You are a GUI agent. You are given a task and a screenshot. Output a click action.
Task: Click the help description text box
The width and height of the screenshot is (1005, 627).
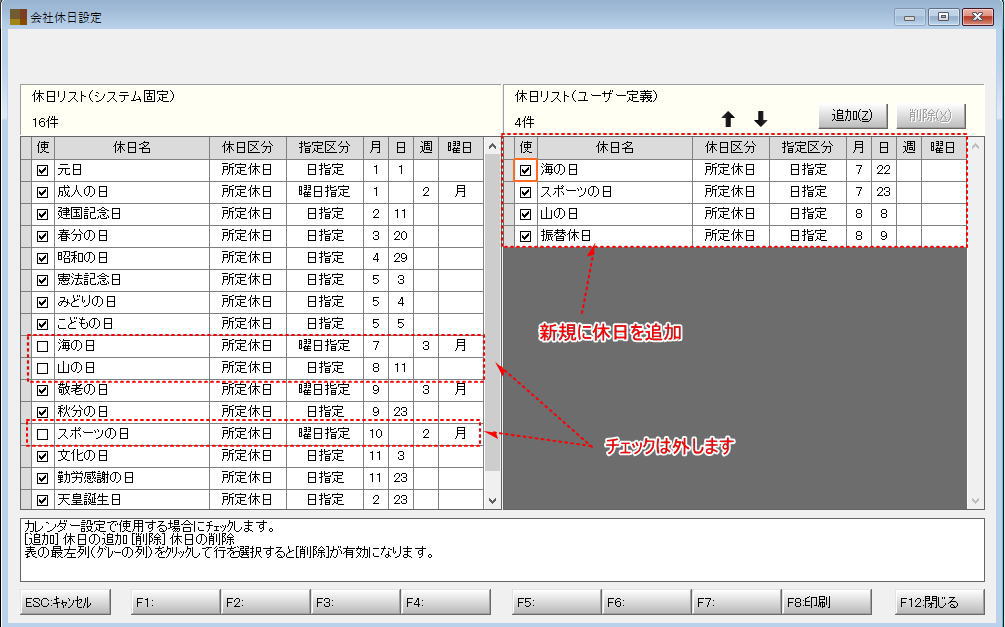tap(502, 550)
